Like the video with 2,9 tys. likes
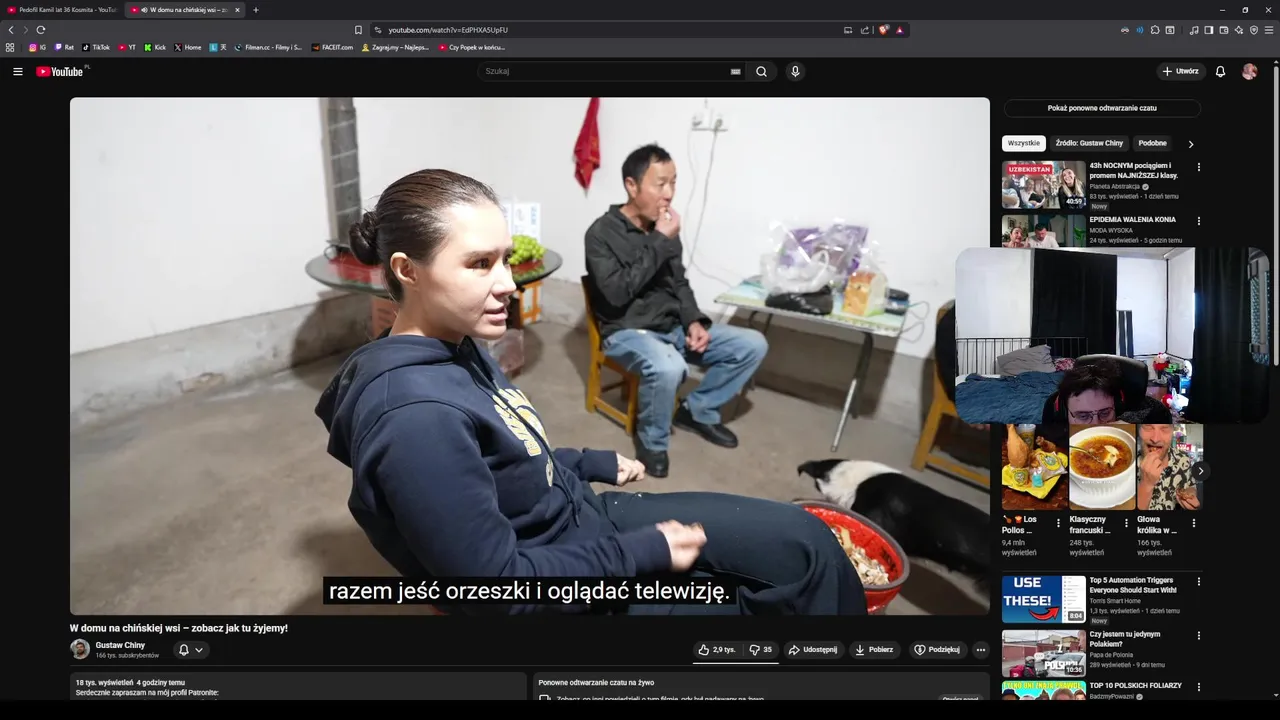The width and height of the screenshot is (1280, 720). pyautogui.click(x=717, y=649)
